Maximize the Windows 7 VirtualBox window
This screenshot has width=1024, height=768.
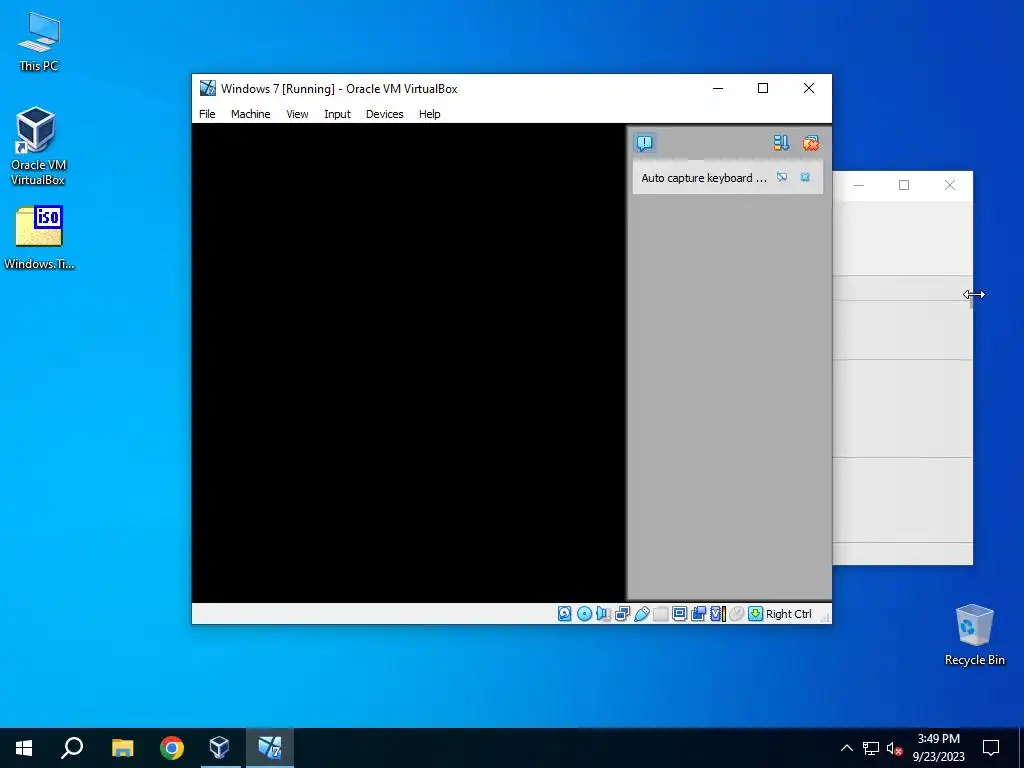pos(763,88)
